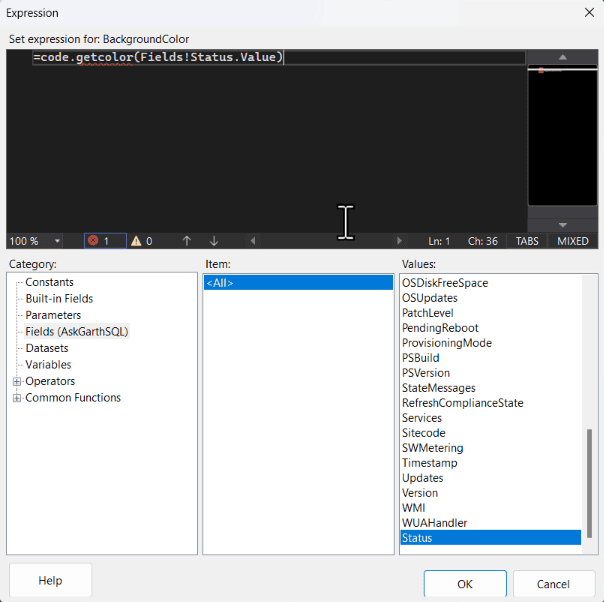Screen dimensions: 604x602
Task: Click the code minimap overview panel
Action: coord(562,135)
